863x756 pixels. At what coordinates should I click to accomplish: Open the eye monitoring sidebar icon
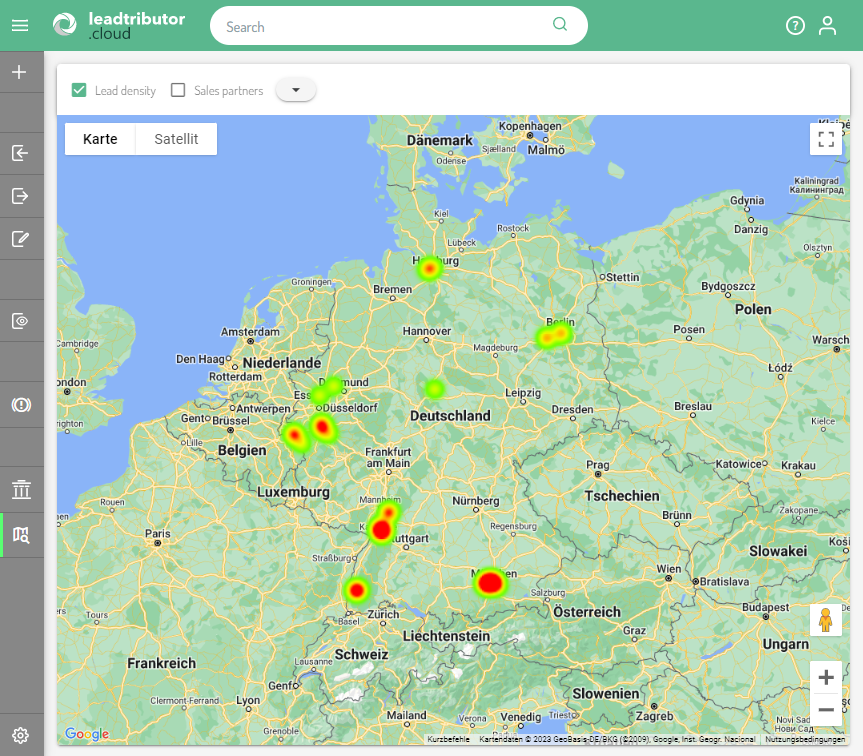click(x=20, y=321)
